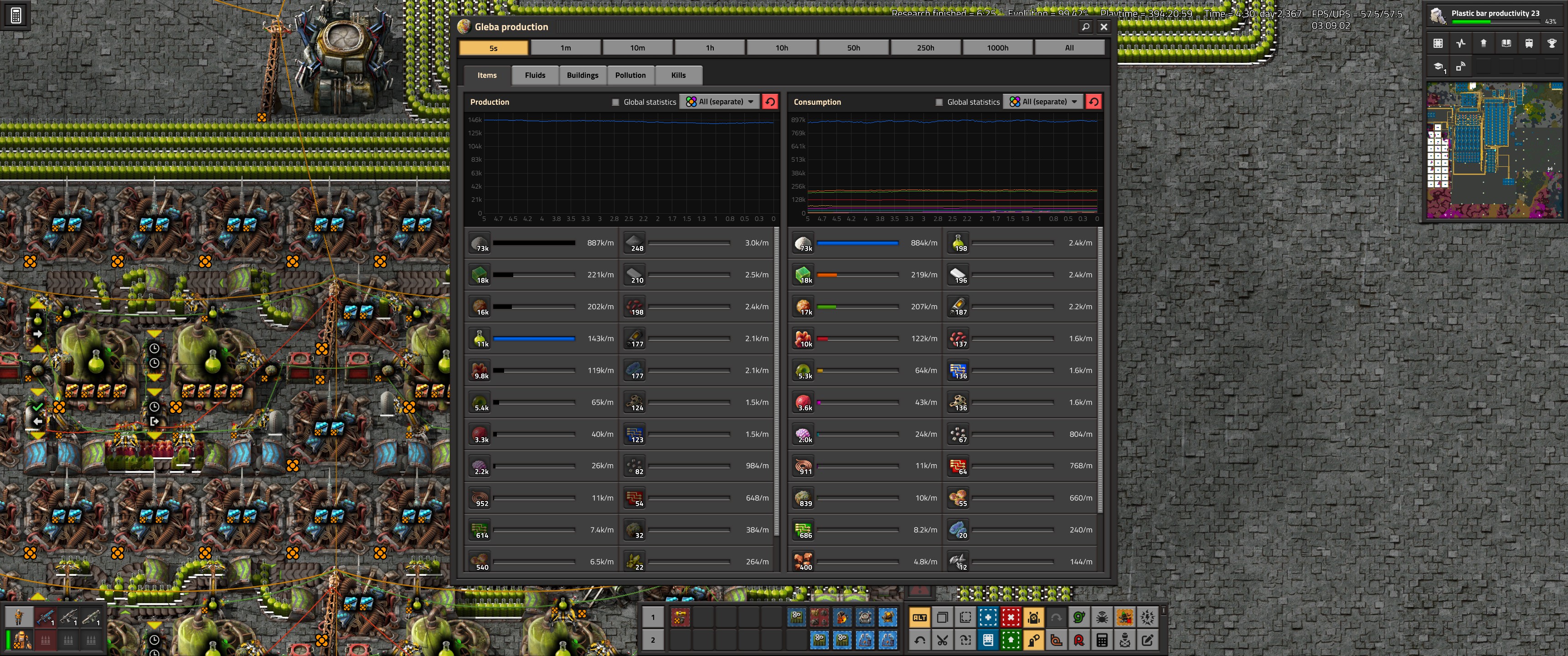Choose the 10h time range
The width and height of the screenshot is (1568, 656).
782,47
